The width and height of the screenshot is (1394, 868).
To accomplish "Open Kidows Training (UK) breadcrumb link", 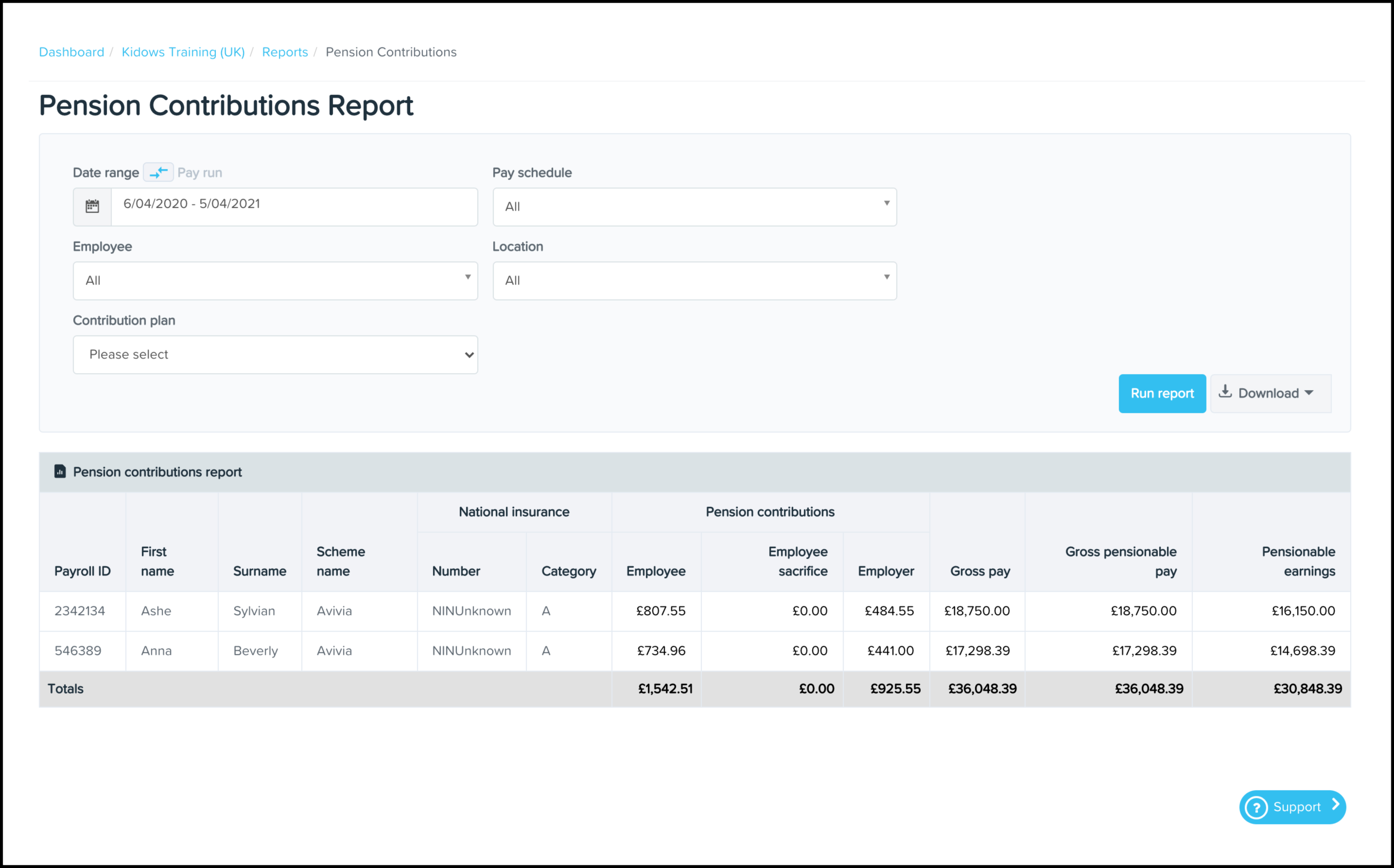I will (x=183, y=52).
